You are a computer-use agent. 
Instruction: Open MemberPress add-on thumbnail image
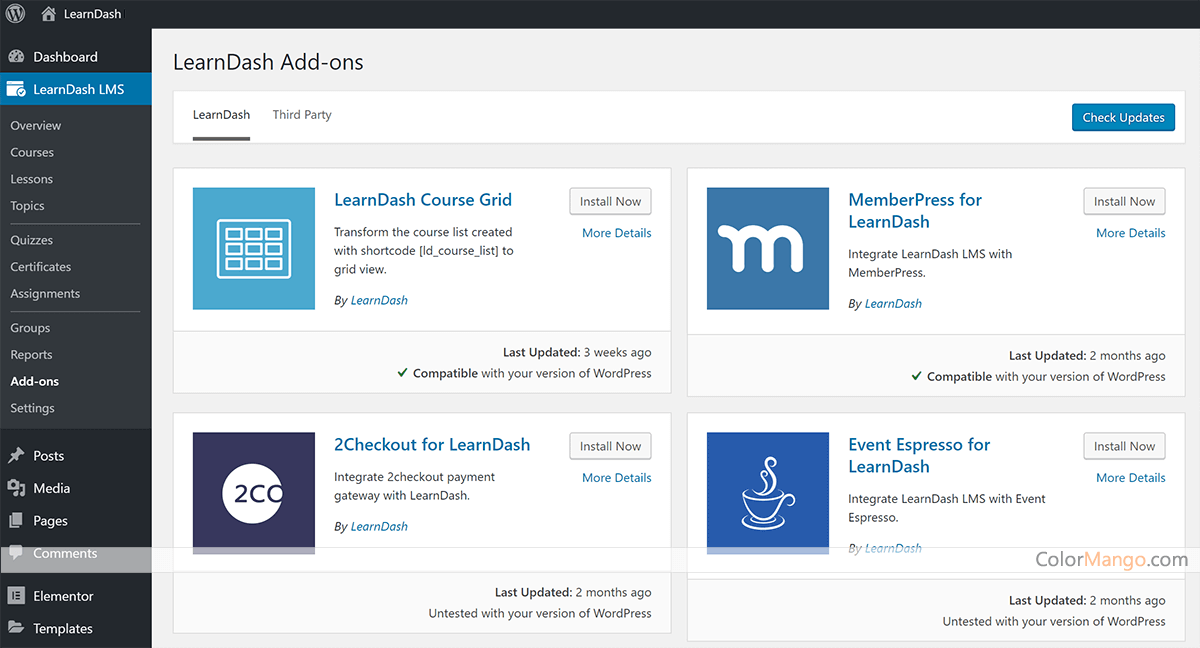(x=768, y=249)
